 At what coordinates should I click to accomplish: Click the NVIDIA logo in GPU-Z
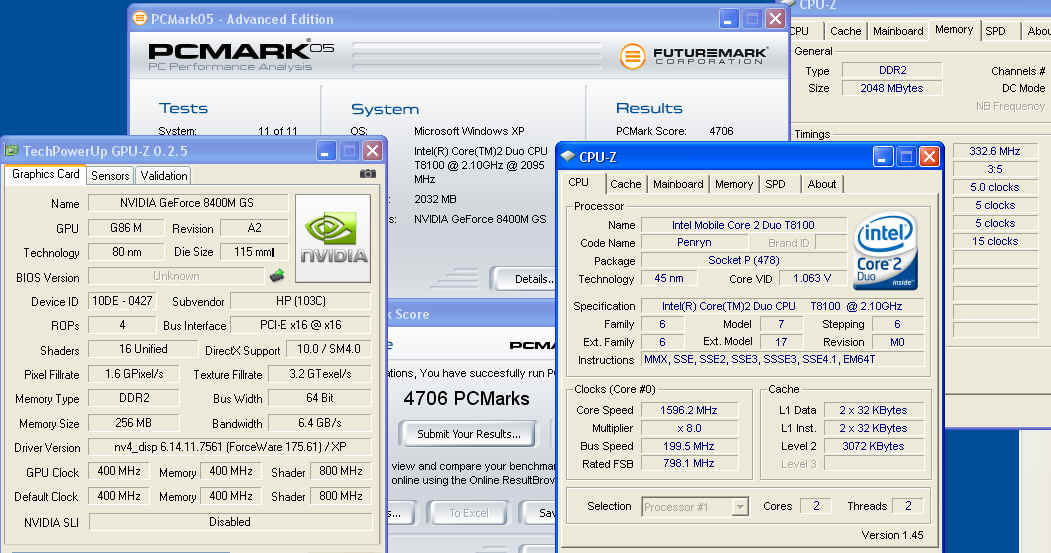pos(333,239)
